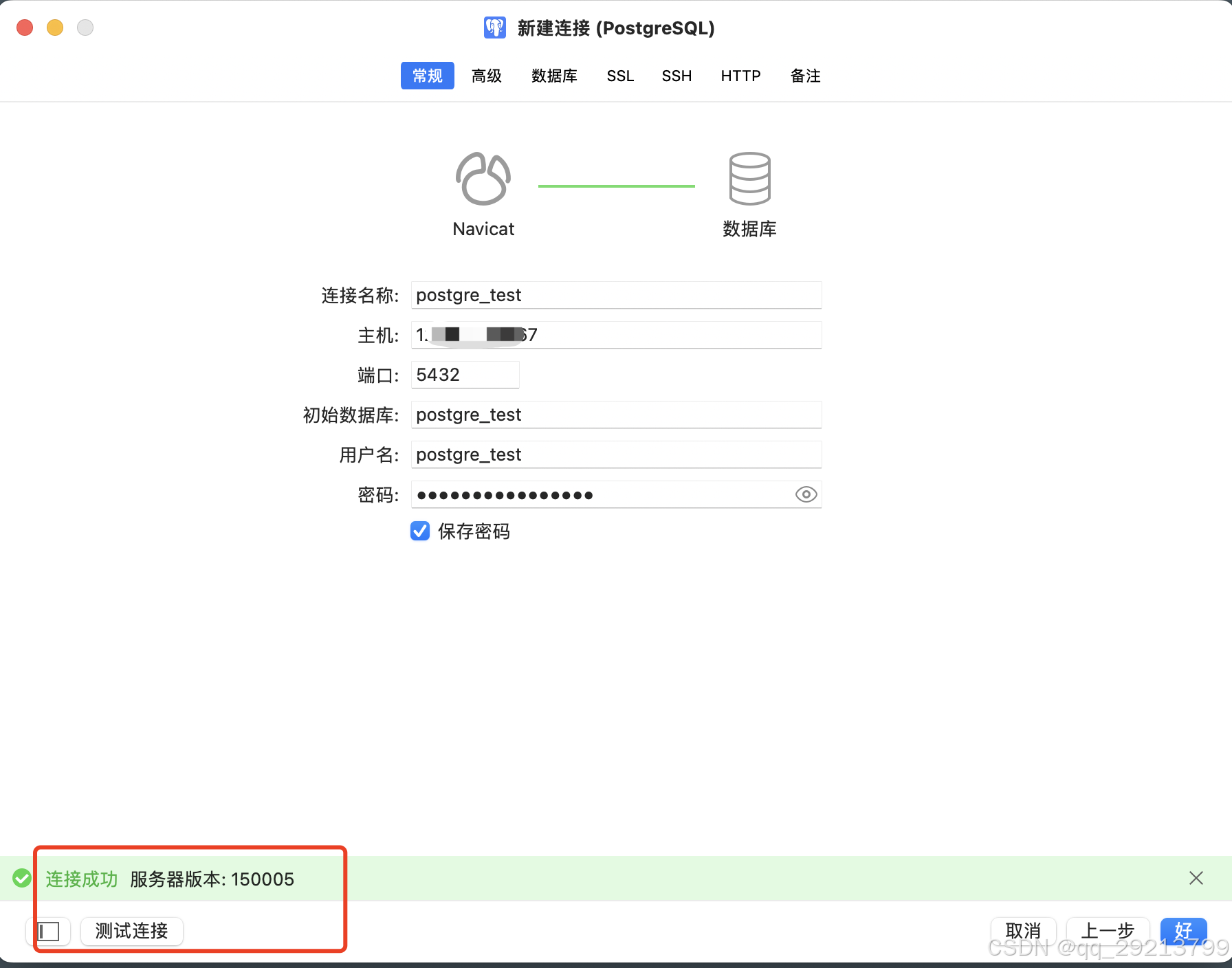Viewport: 1232px width, 968px height.
Task: Dismiss the connection success banner
Action: 1196,878
